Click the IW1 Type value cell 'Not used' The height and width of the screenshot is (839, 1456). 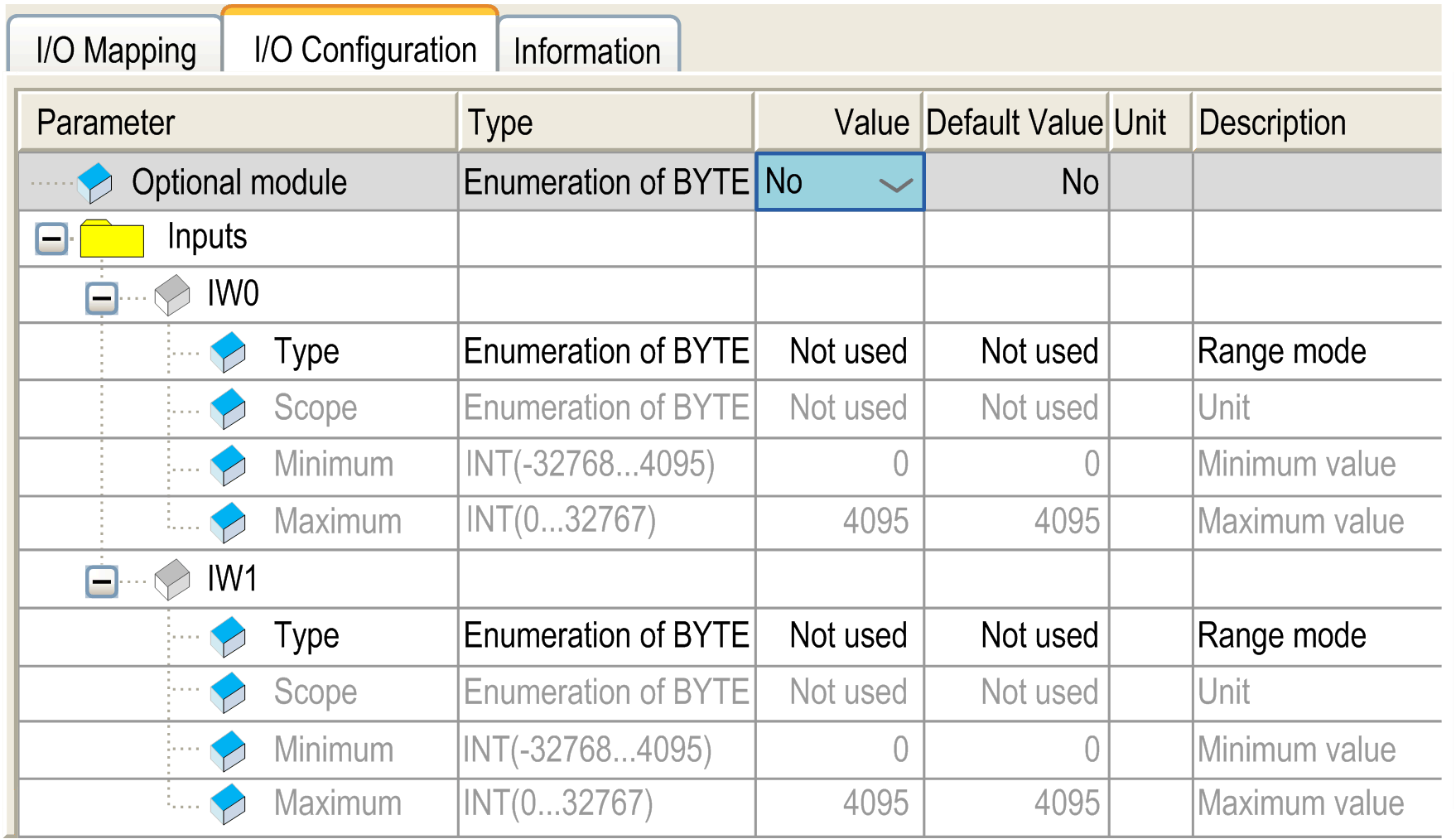click(848, 636)
